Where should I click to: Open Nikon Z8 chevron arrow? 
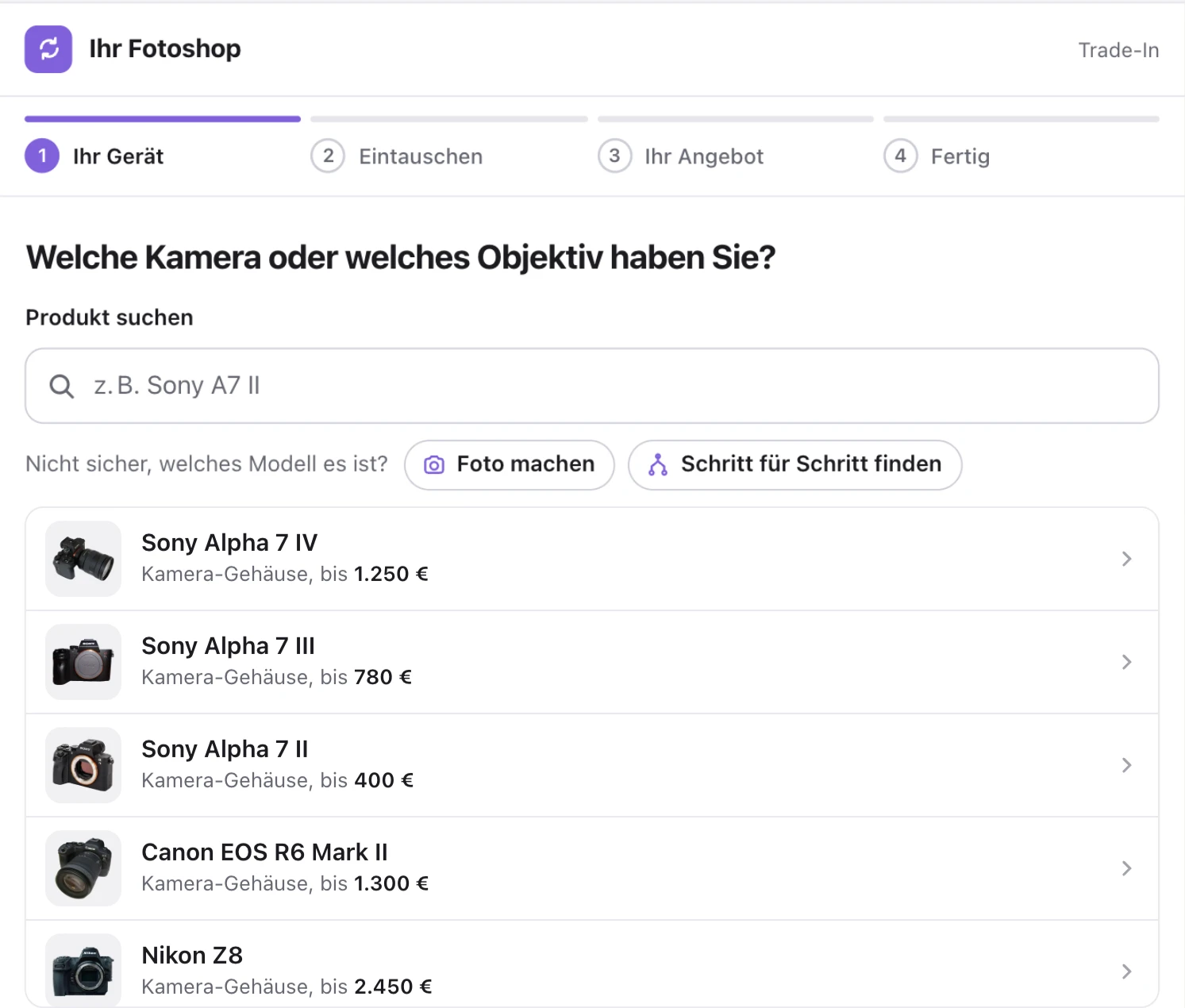point(1126,971)
